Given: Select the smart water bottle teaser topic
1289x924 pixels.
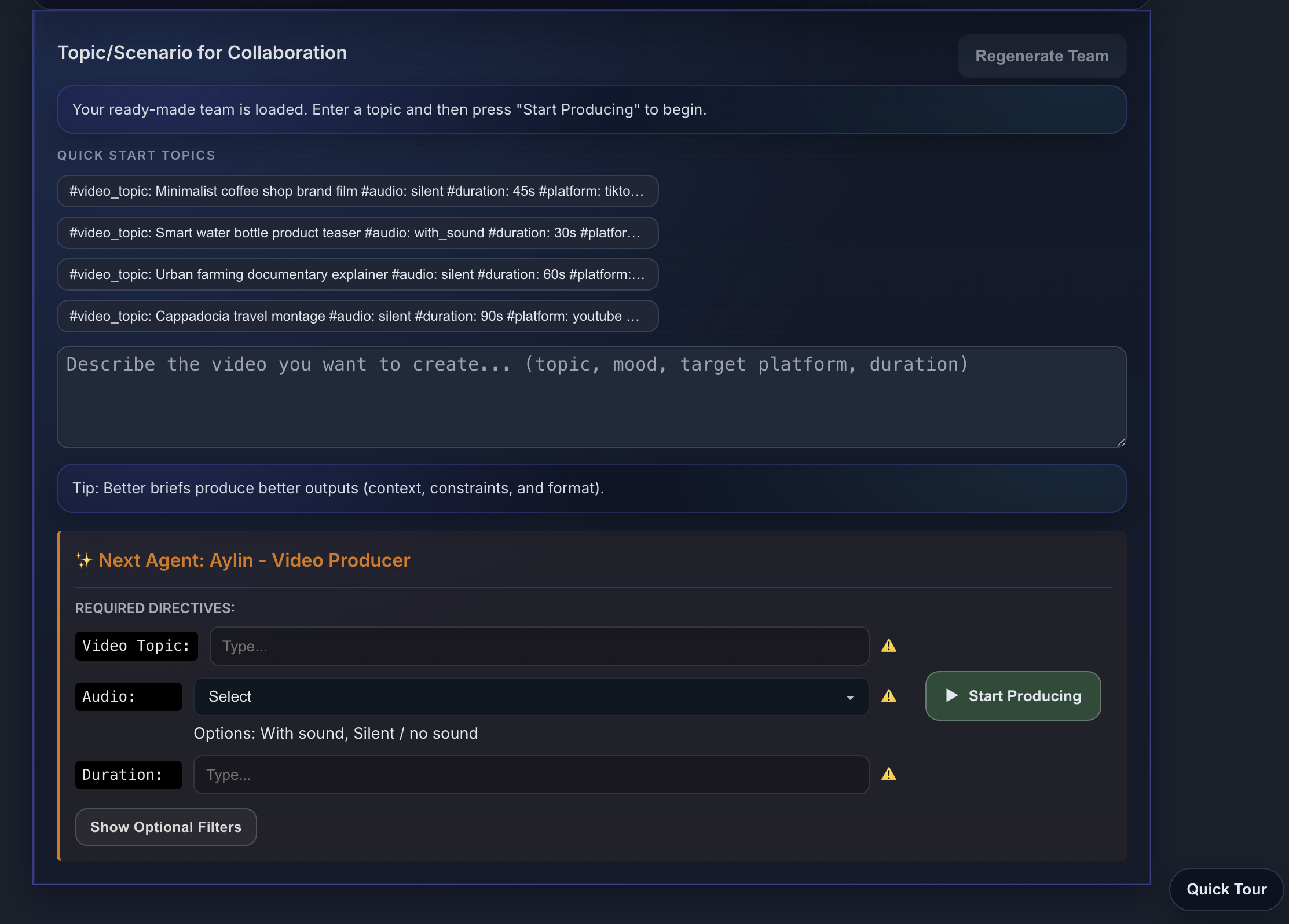Looking at the screenshot, I should coord(357,233).
